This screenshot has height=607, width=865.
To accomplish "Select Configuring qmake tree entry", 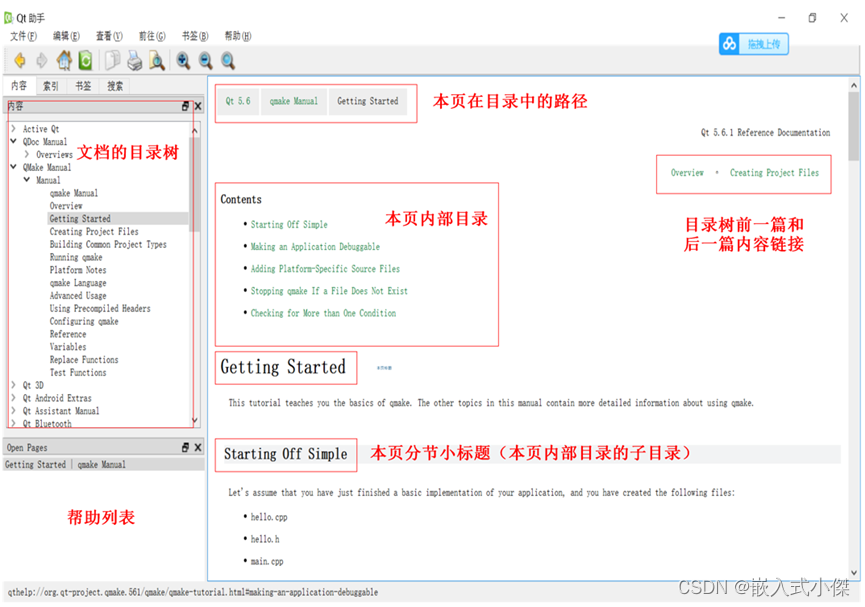I will click(84, 321).
